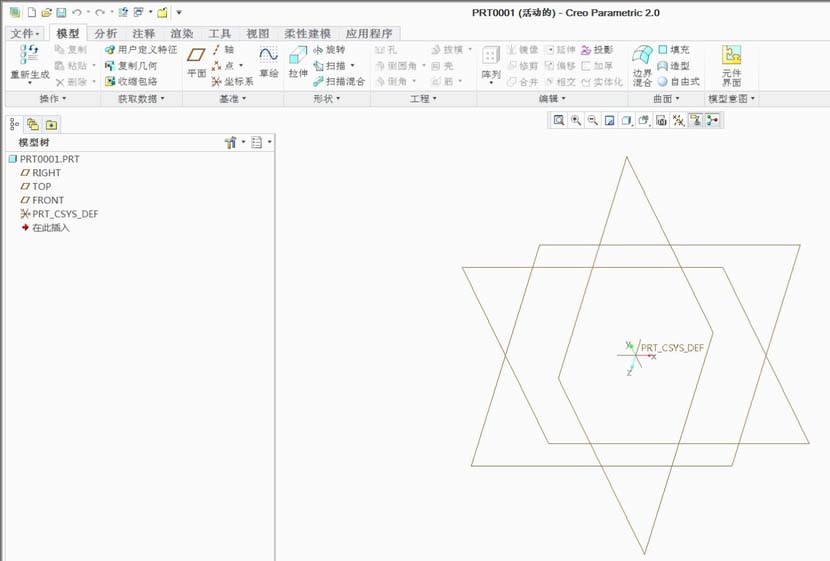Click the refit view icon in graphics toolbar
Viewport: 830px width, 561px height.
tap(558, 121)
